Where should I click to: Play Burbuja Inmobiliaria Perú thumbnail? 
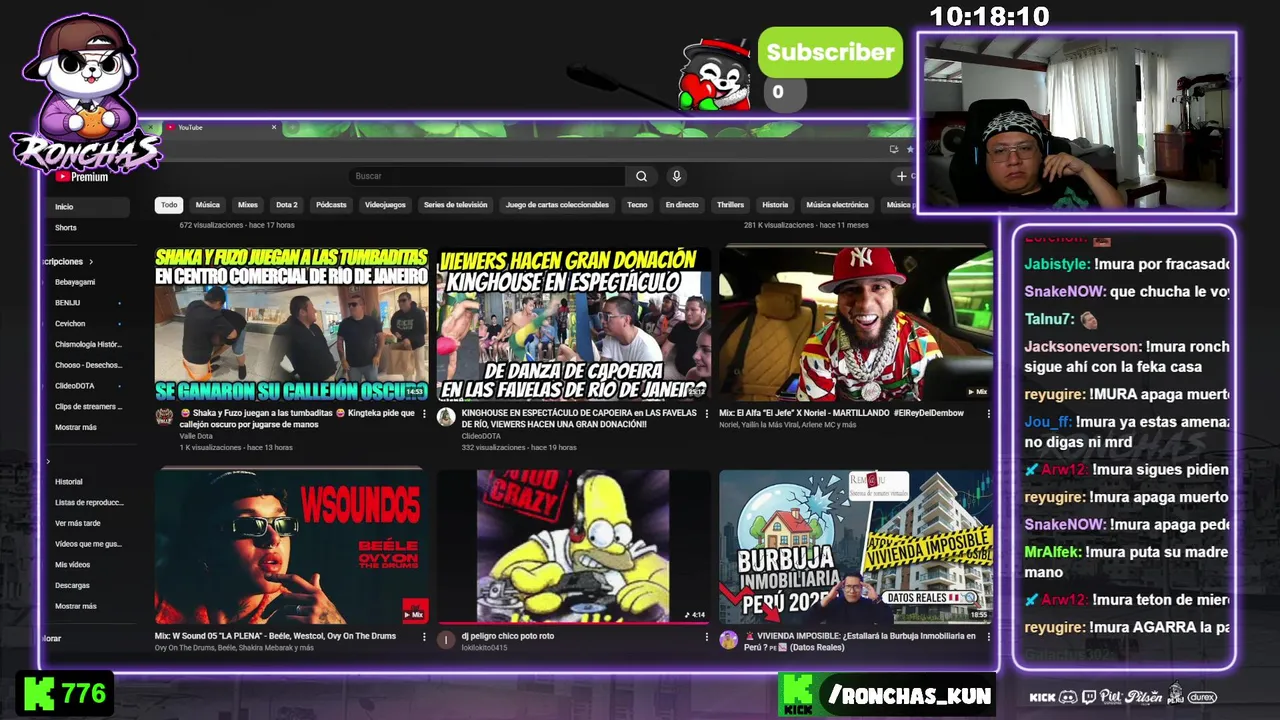click(856, 547)
